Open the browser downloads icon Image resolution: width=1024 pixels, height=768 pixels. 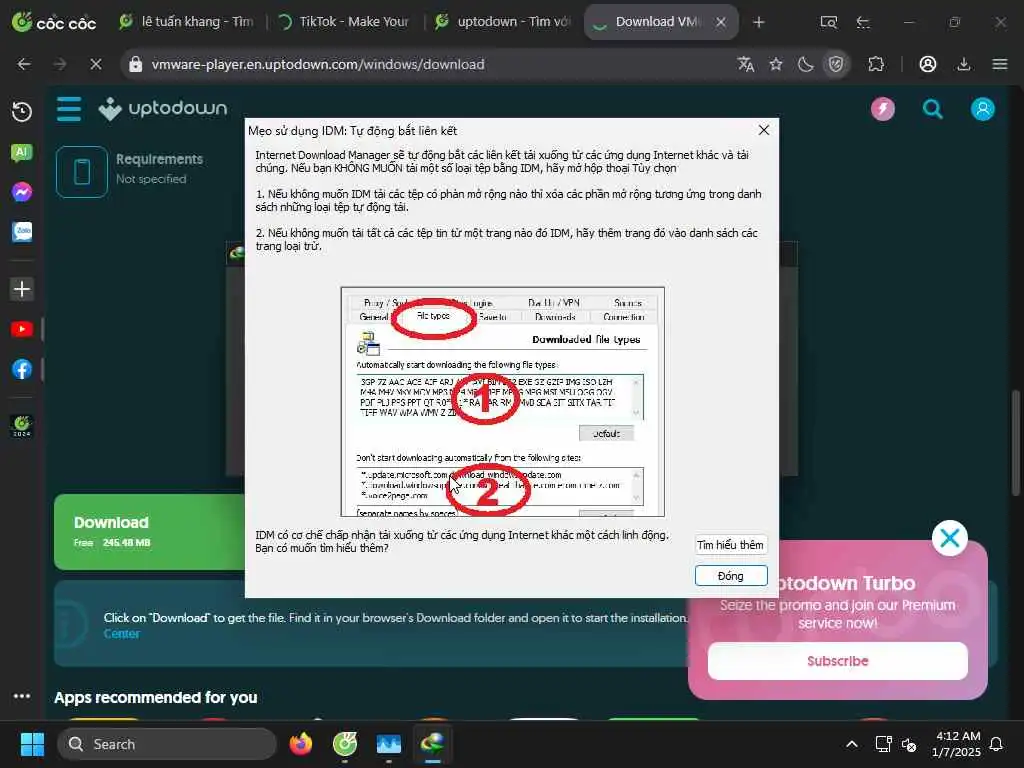pos(963,64)
